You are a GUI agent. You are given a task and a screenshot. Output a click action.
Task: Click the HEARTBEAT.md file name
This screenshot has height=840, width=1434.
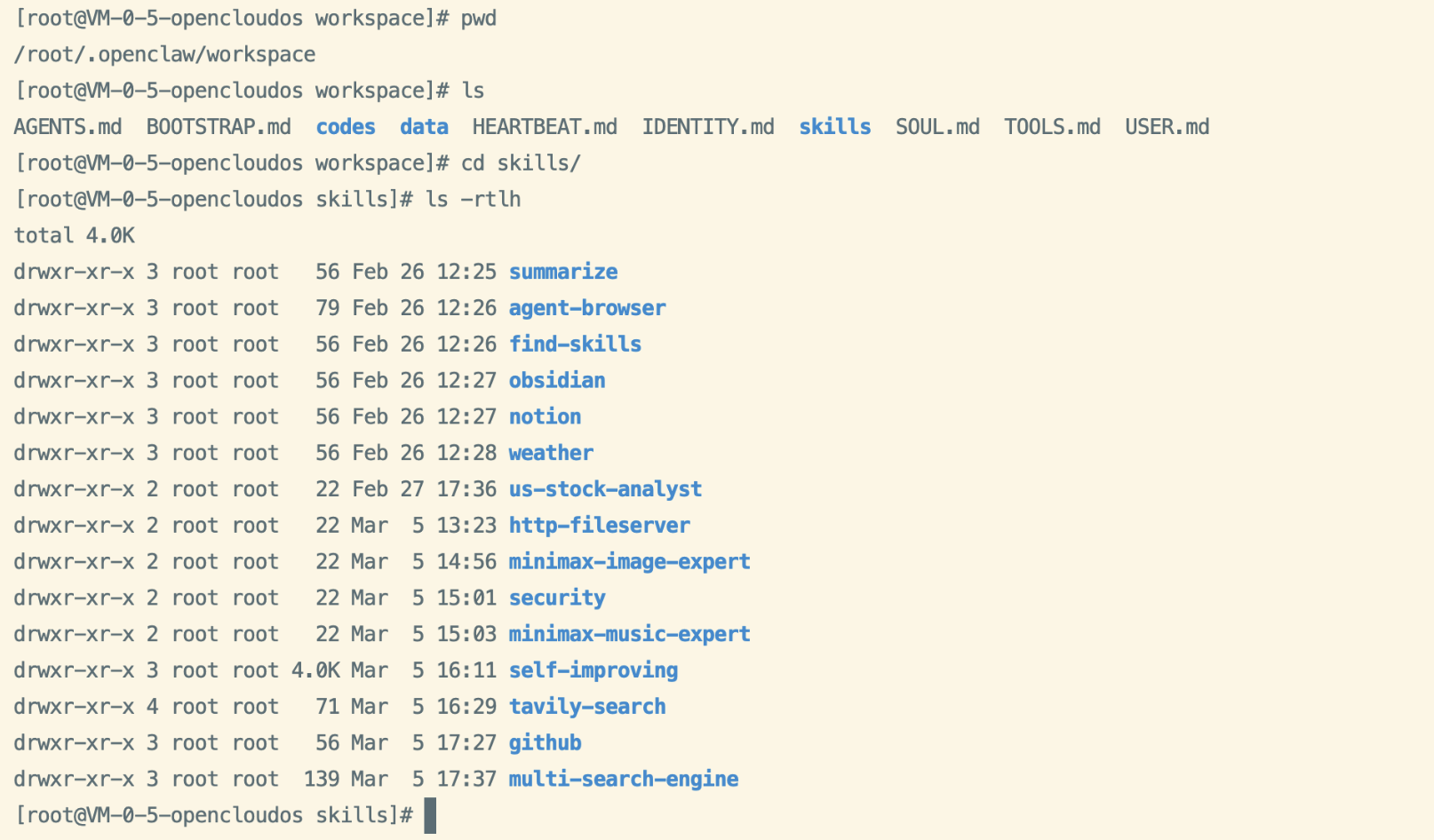click(x=545, y=127)
